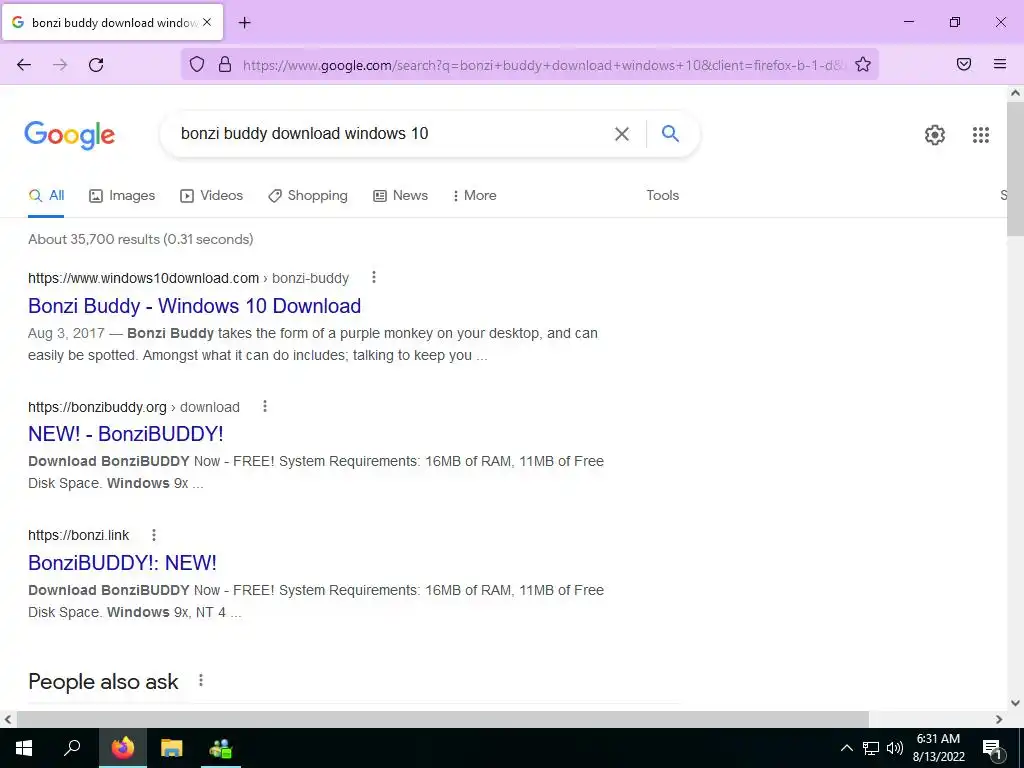Close the bonzi buddy search tab
The width and height of the screenshot is (1024, 768).
[x=207, y=22]
